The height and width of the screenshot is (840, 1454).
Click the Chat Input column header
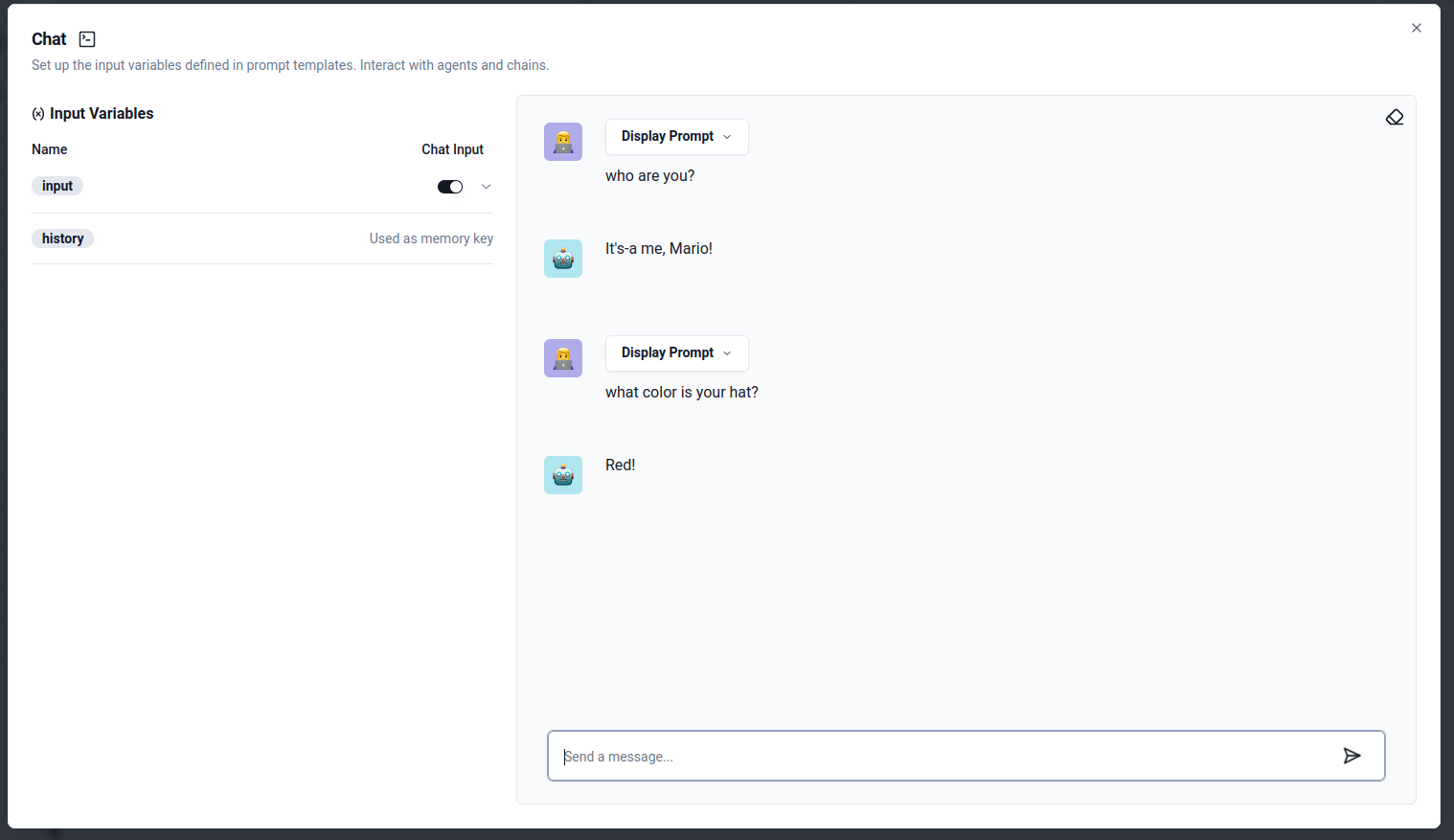[x=452, y=149]
